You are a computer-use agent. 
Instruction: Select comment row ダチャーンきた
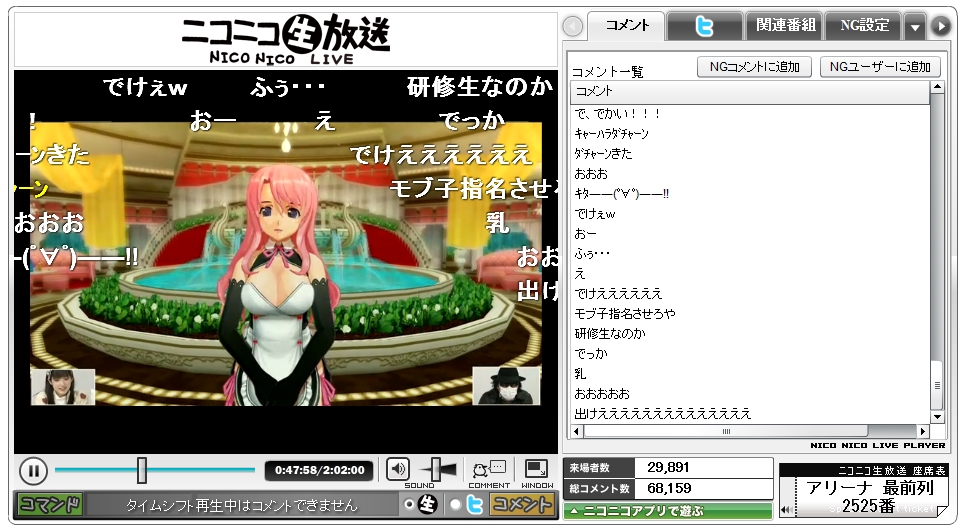(x=750, y=153)
